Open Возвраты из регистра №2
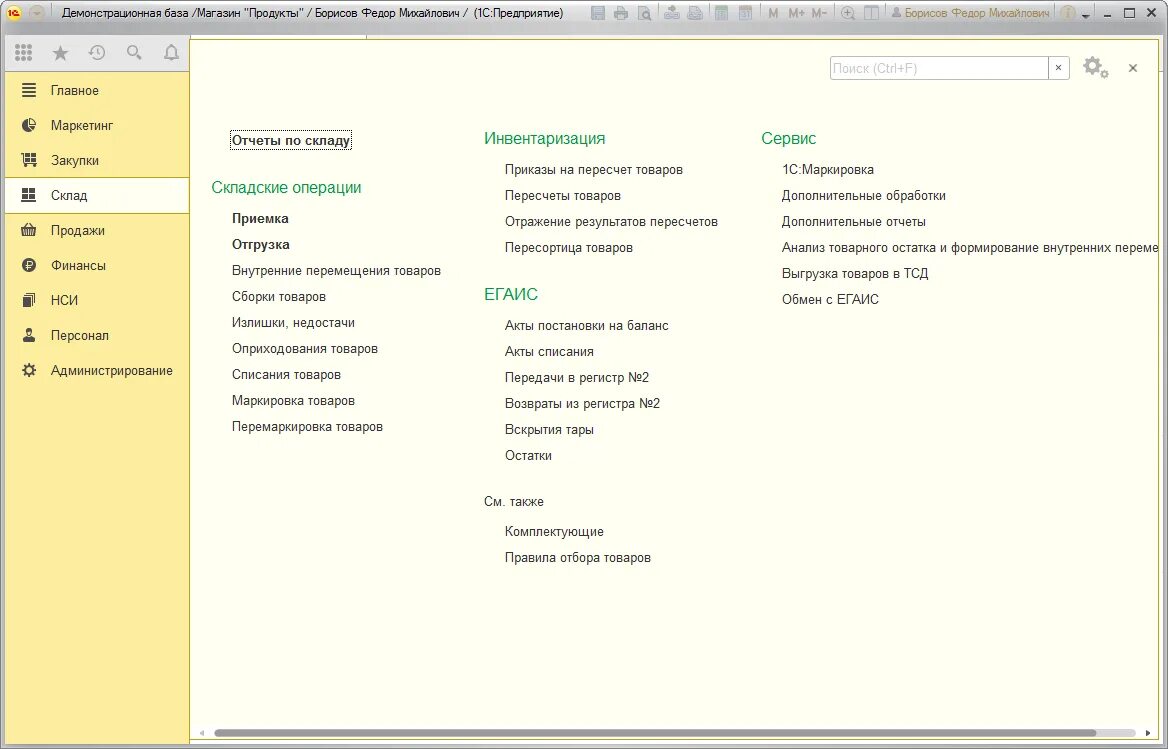This screenshot has width=1168, height=749. [x=582, y=404]
